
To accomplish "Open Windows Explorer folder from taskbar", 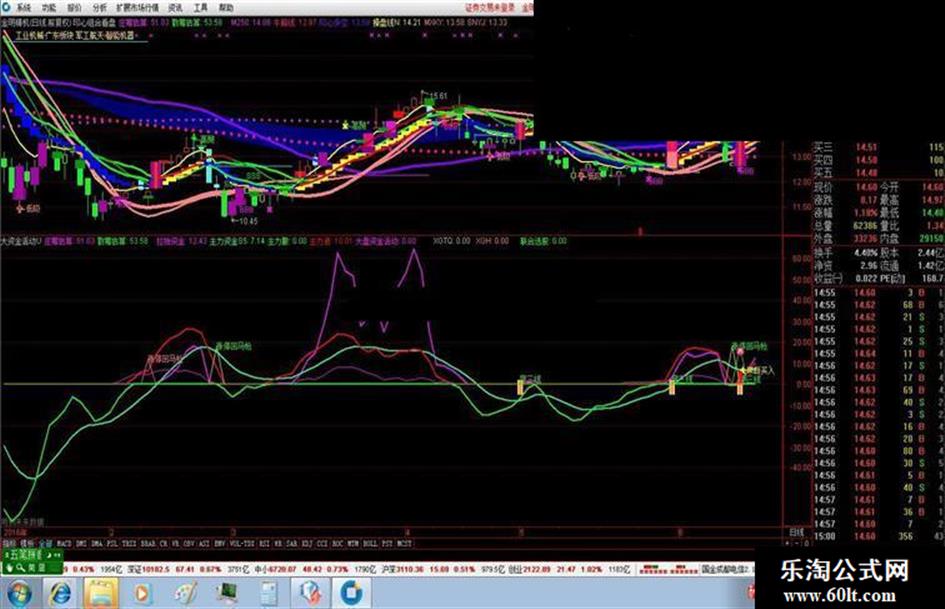I will pyautogui.click(x=101, y=593).
